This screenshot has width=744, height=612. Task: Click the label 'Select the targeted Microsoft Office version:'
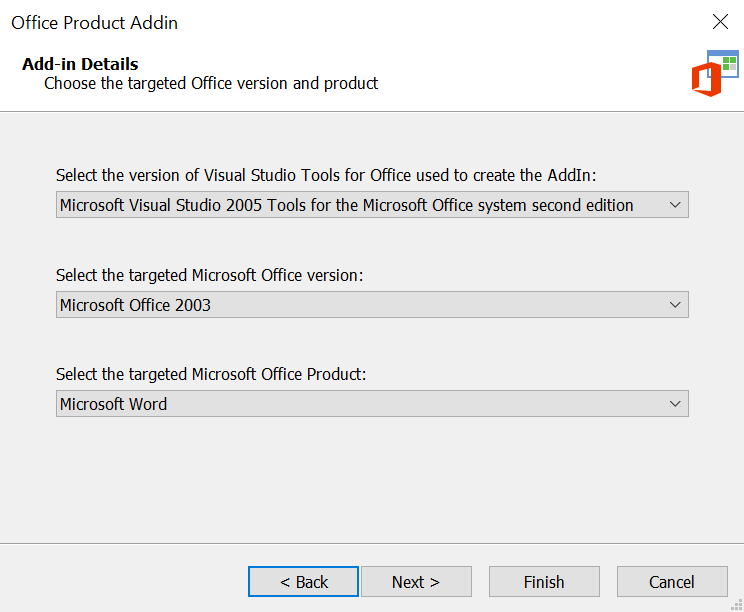pyautogui.click(x=209, y=275)
